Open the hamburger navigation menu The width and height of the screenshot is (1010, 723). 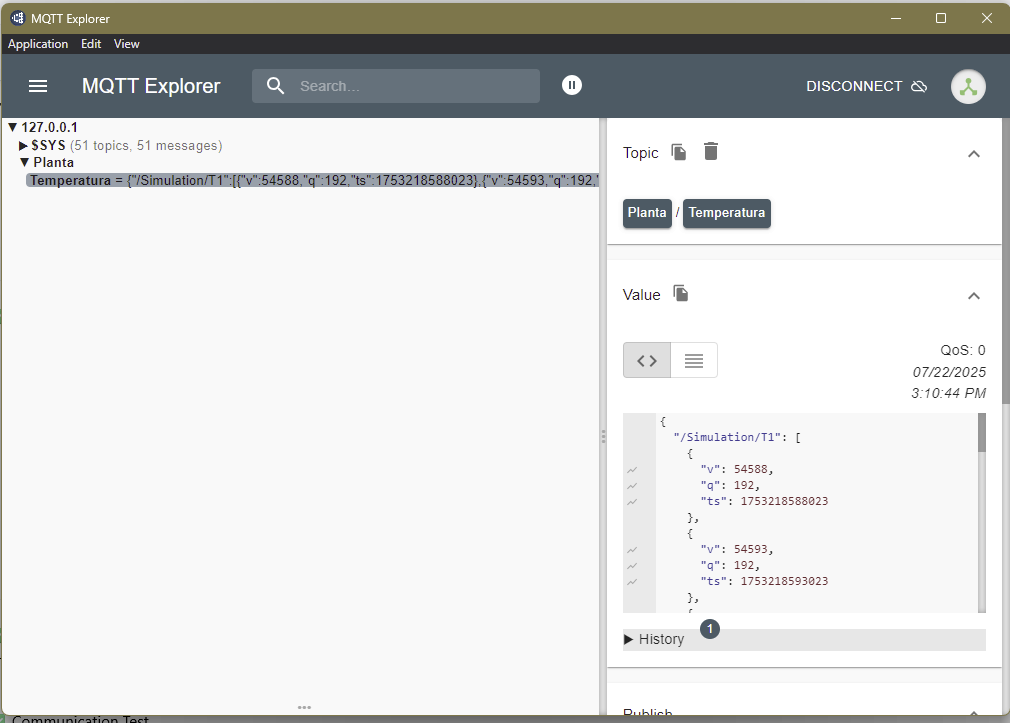38,86
